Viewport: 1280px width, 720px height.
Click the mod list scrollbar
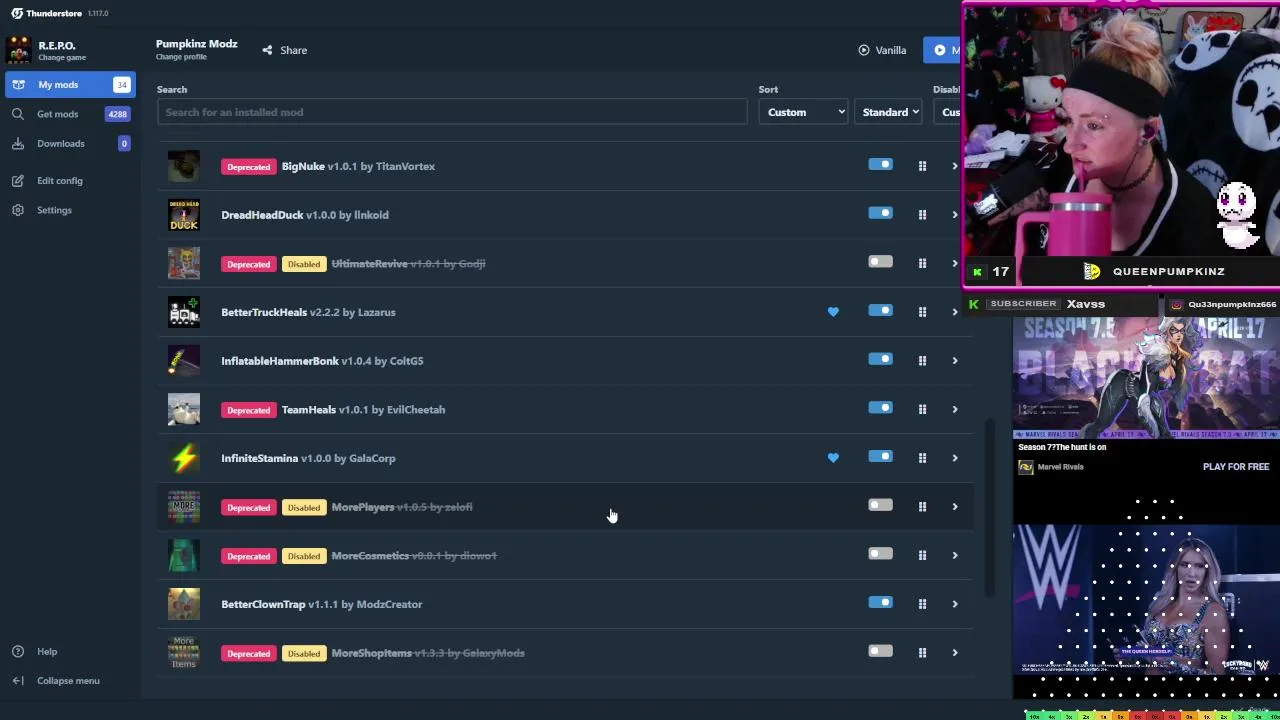(990, 508)
